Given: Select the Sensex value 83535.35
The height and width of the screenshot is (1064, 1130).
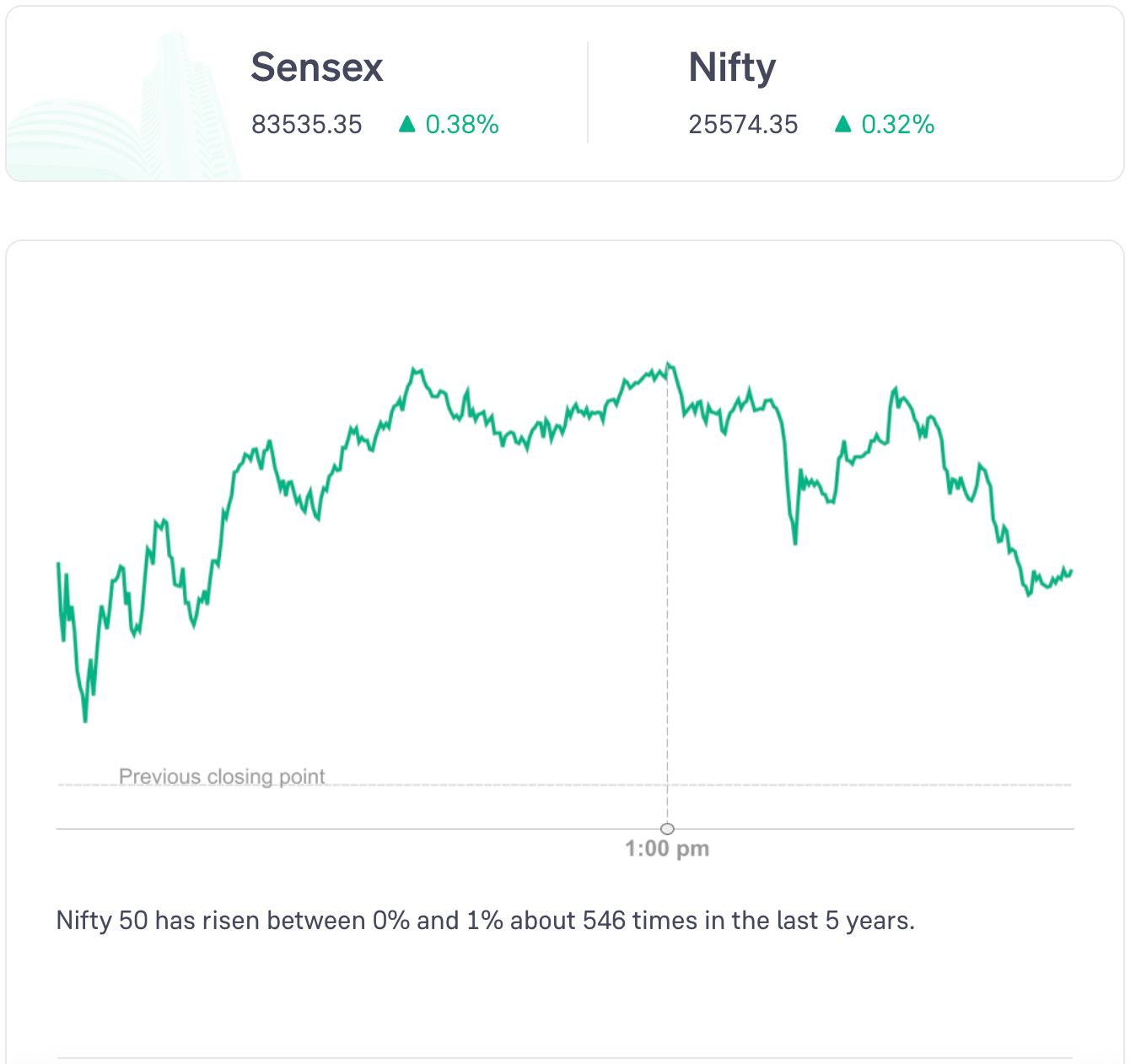Looking at the screenshot, I should coord(307,125).
